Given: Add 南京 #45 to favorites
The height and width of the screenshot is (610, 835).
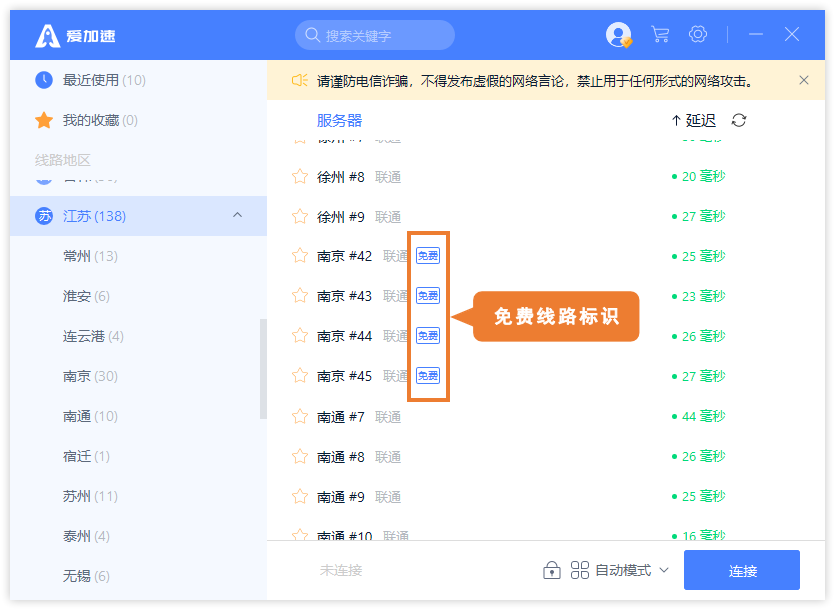Looking at the screenshot, I should [x=300, y=376].
